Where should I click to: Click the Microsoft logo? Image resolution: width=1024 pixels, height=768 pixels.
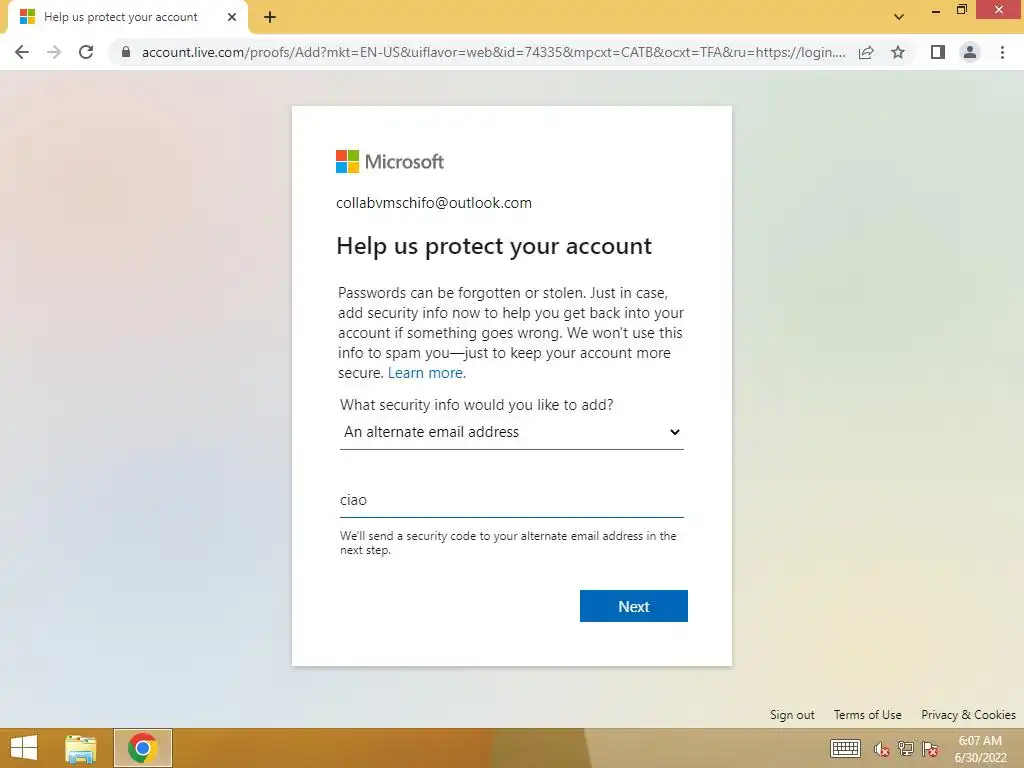point(389,161)
